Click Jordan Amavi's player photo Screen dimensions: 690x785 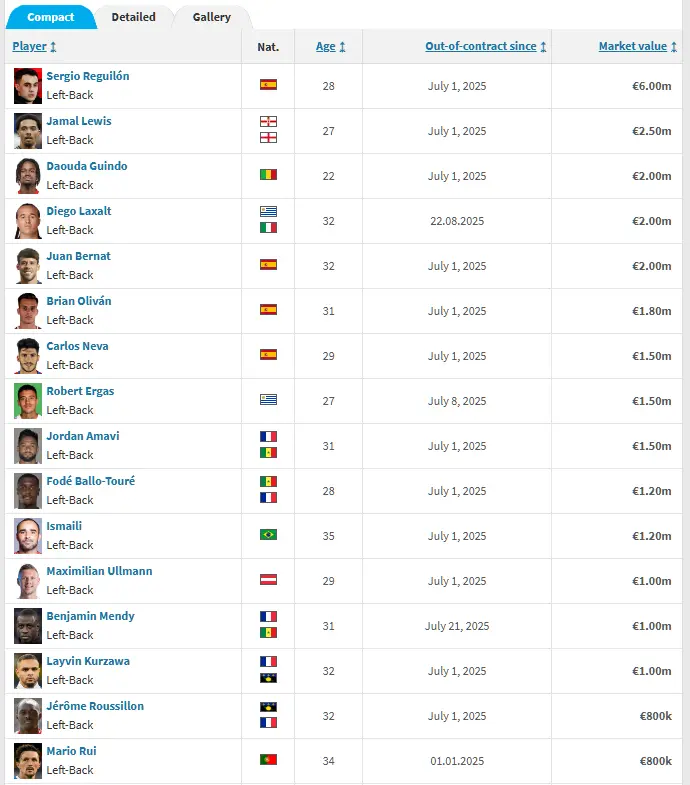click(x=28, y=445)
